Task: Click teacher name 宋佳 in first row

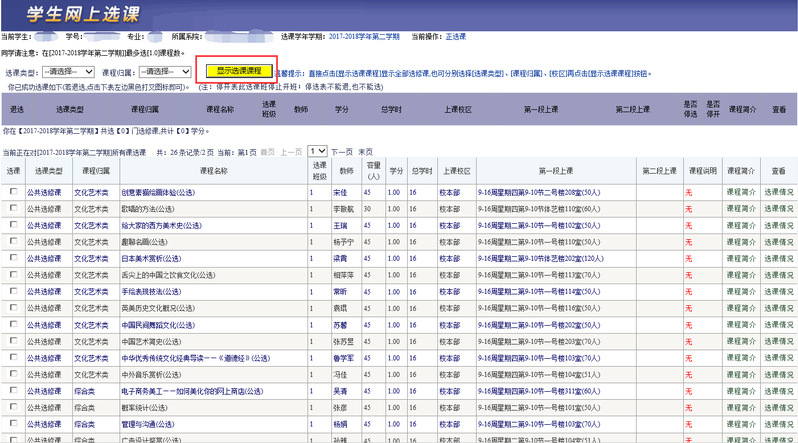Action: (339, 191)
